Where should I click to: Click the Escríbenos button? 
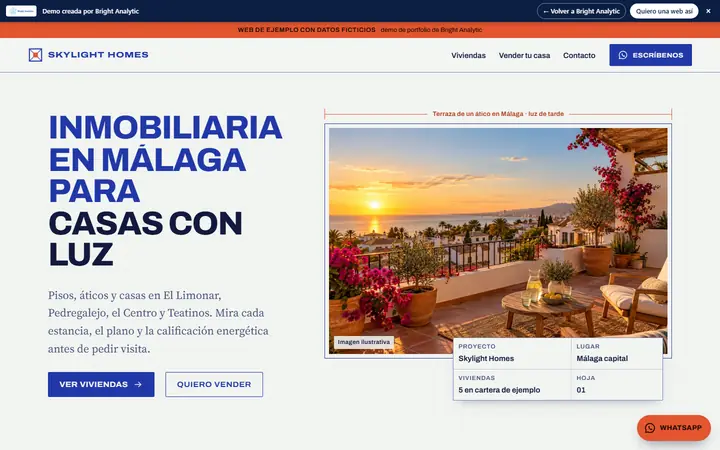click(x=651, y=55)
